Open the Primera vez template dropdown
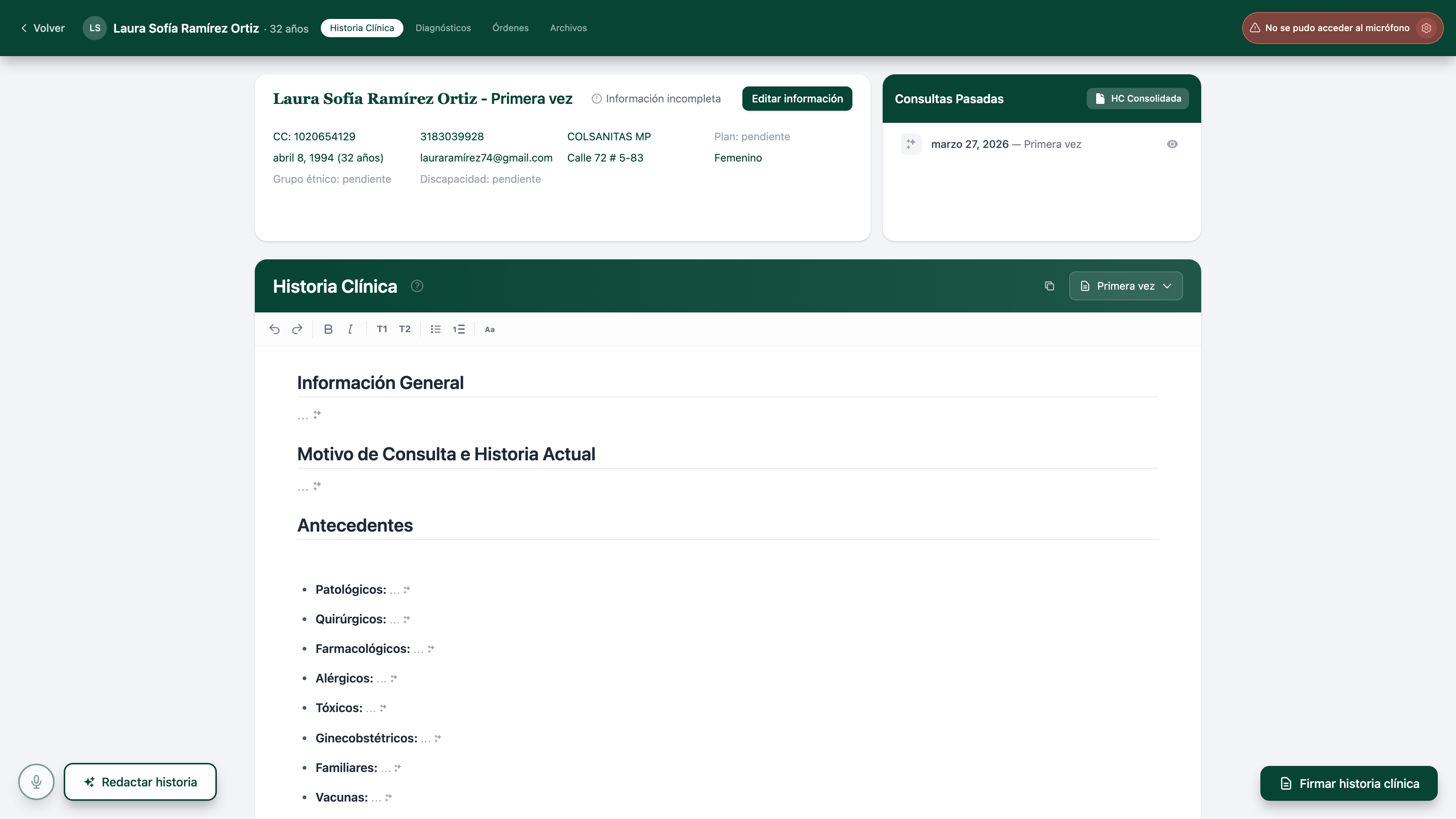The image size is (1456, 819). pyautogui.click(x=1125, y=286)
